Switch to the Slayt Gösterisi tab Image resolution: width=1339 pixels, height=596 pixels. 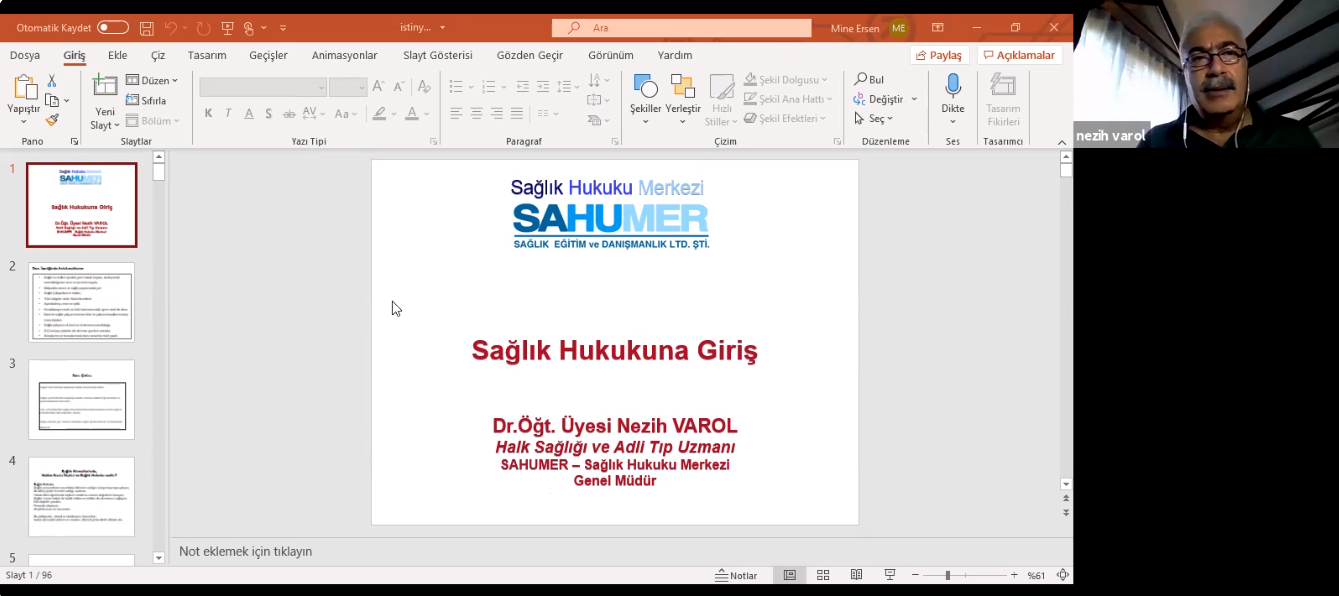tap(437, 55)
